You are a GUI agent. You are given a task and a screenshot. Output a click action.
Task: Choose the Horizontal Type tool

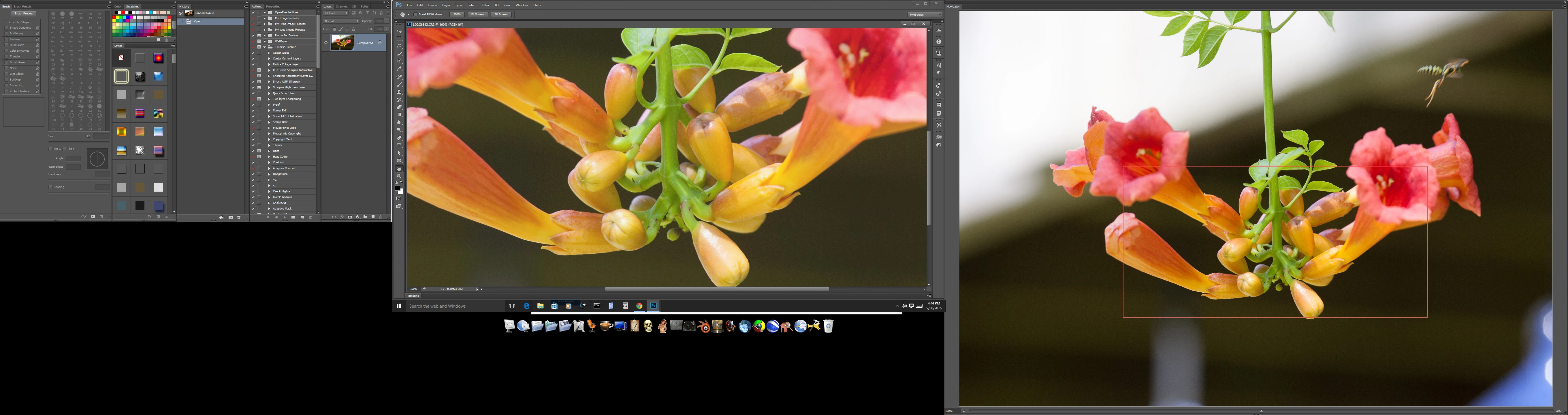pyautogui.click(x=399, y=146)
